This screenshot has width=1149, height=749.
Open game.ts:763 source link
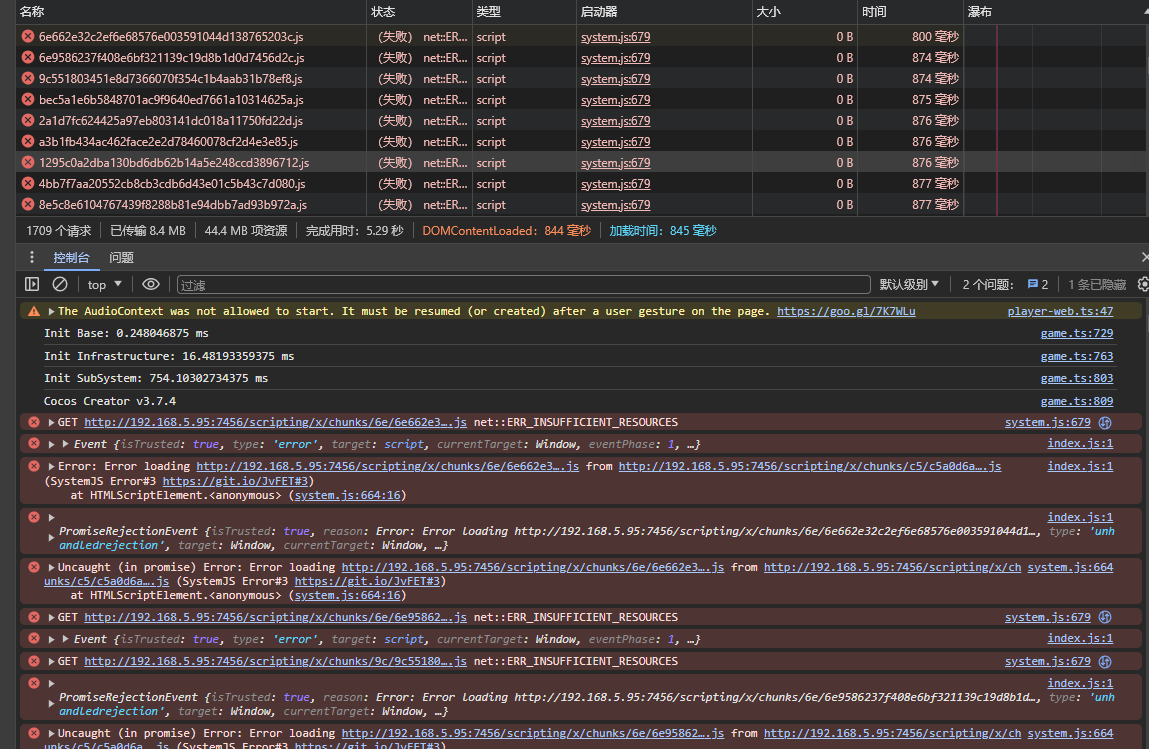[x=1076, y=356]
